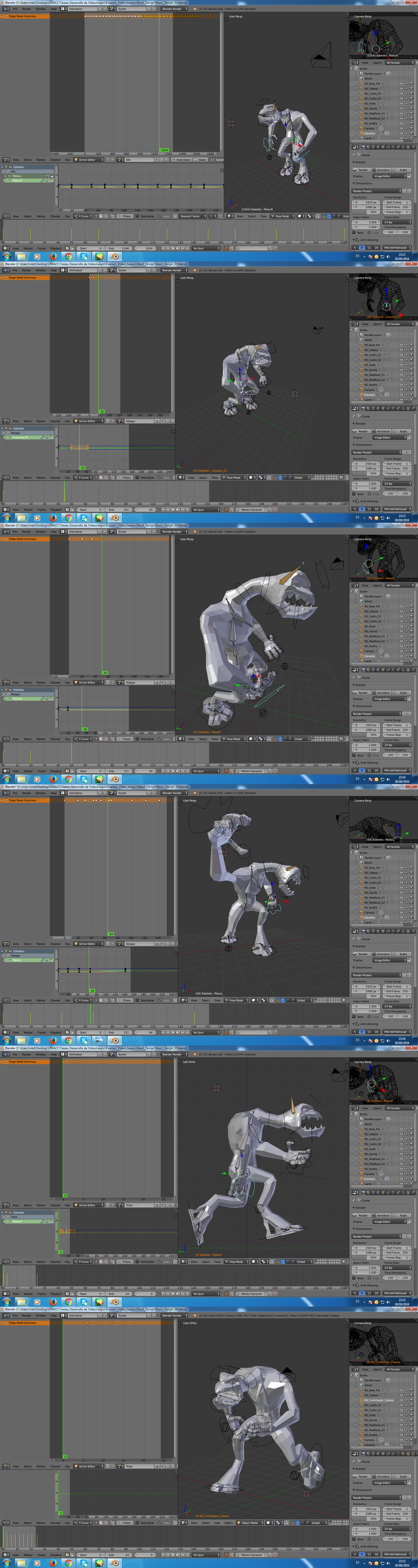The height and width of the screenshot is (1568, 418).
Task: Click Filters button in Beast_Design_25 F-Curve header
Action: [x=125, y=1261]
